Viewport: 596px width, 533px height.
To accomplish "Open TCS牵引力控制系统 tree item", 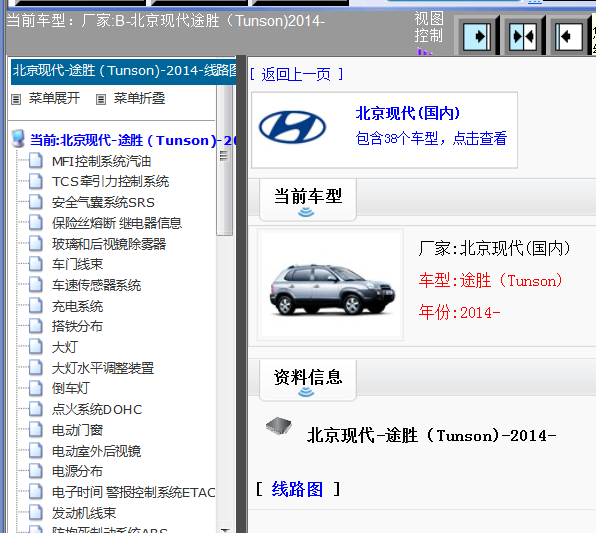I will point(111,182).
